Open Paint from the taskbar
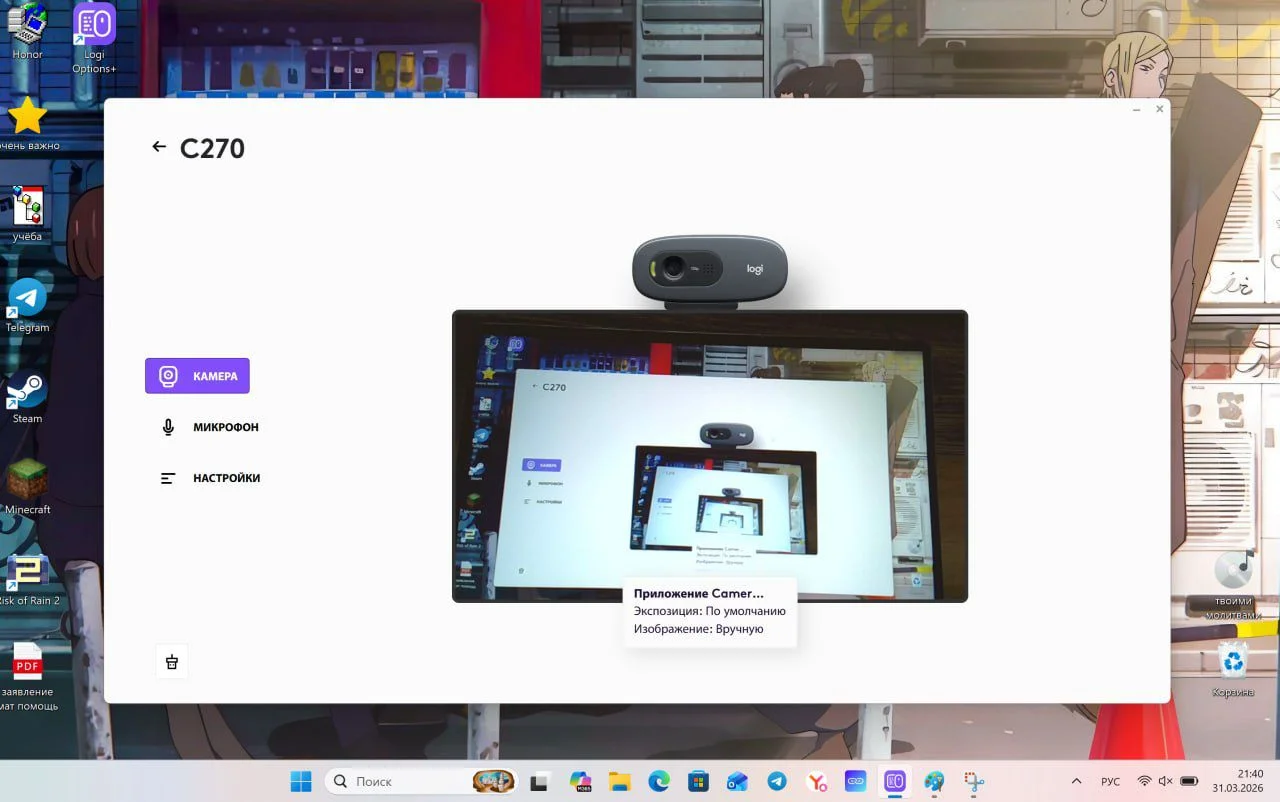This screenshot has height=802, width=1280. pos(934,781)
